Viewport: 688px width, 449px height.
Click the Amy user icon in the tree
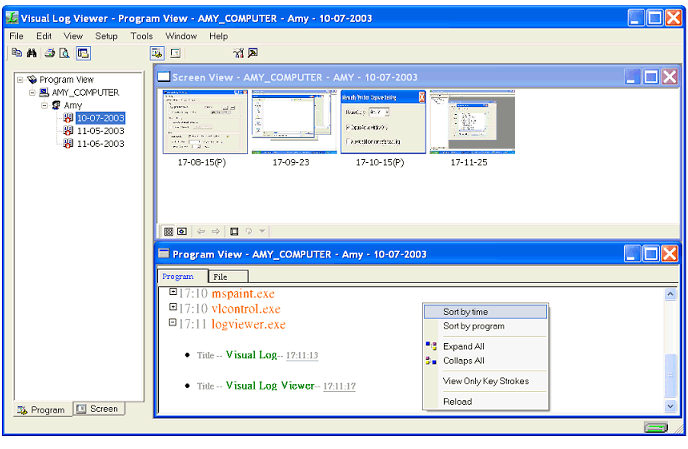[x=56, y=105]
